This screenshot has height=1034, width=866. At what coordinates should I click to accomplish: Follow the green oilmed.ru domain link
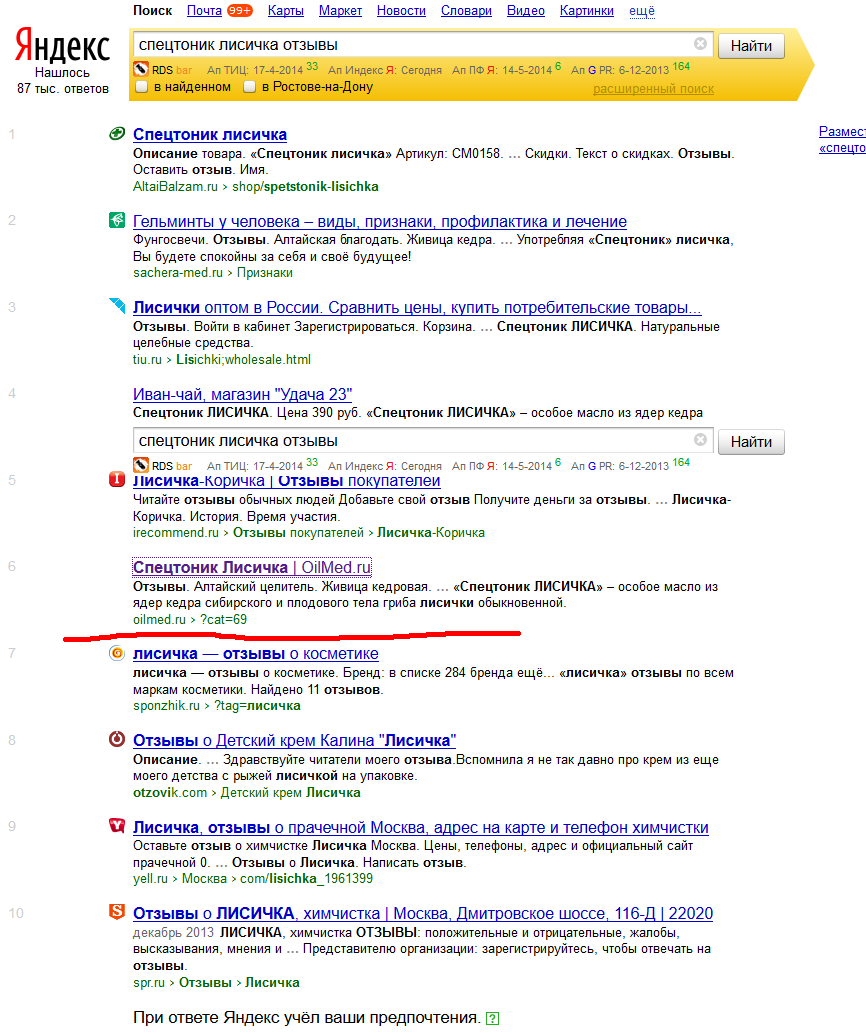click(160, 619)
